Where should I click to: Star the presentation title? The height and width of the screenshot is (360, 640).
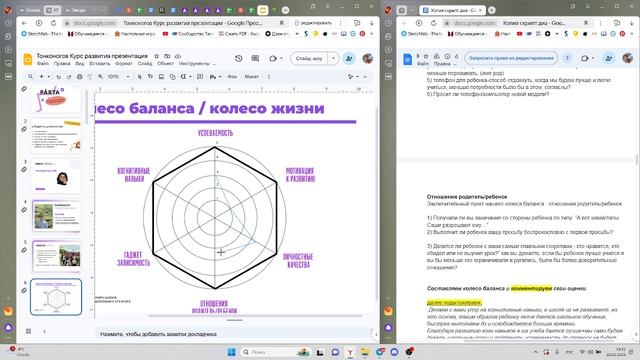156,56
